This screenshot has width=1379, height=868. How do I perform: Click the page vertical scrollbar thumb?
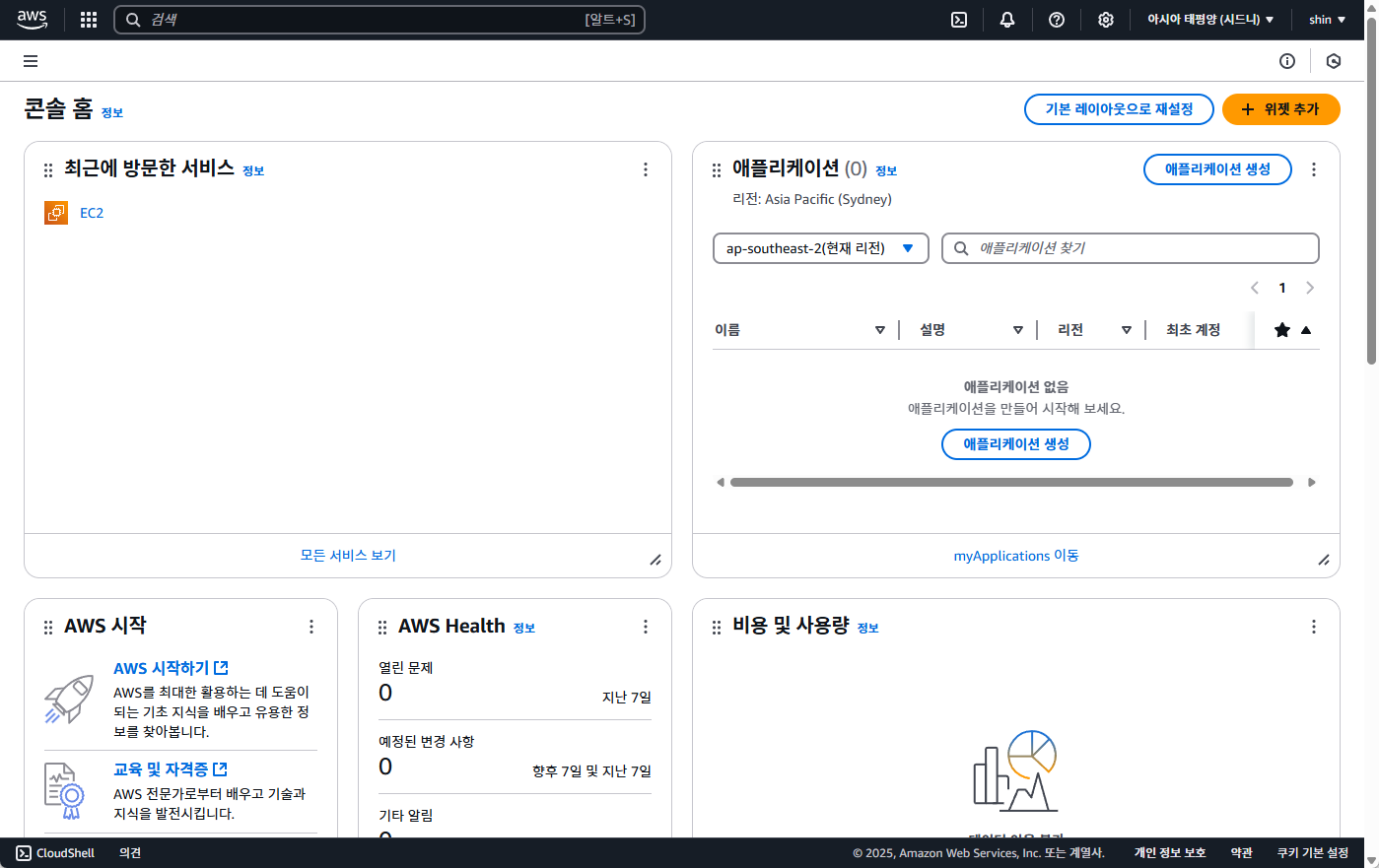click(x=1371, y=192)
